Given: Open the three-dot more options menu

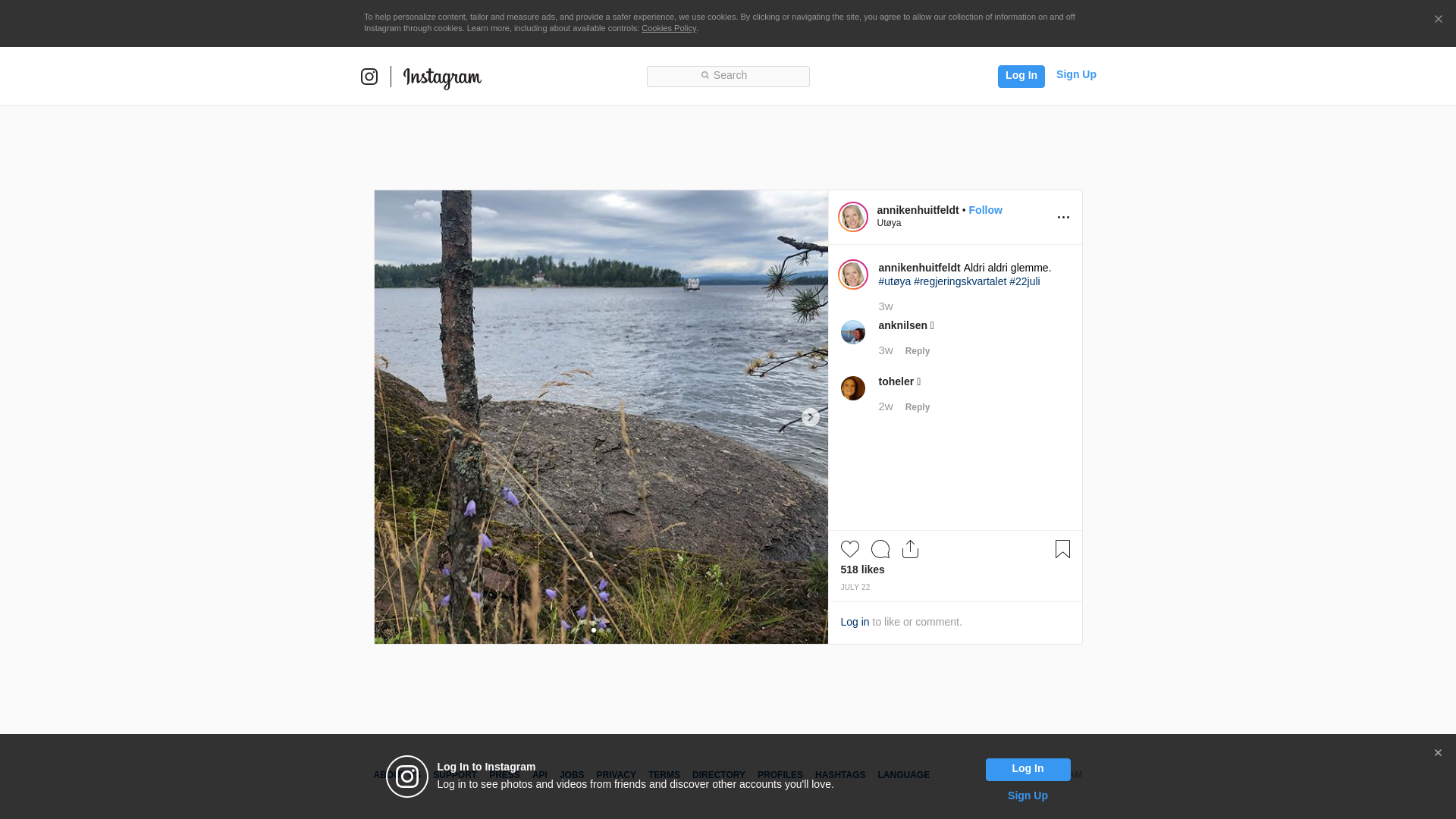Looking at the screenshot, I should 1063,218.
